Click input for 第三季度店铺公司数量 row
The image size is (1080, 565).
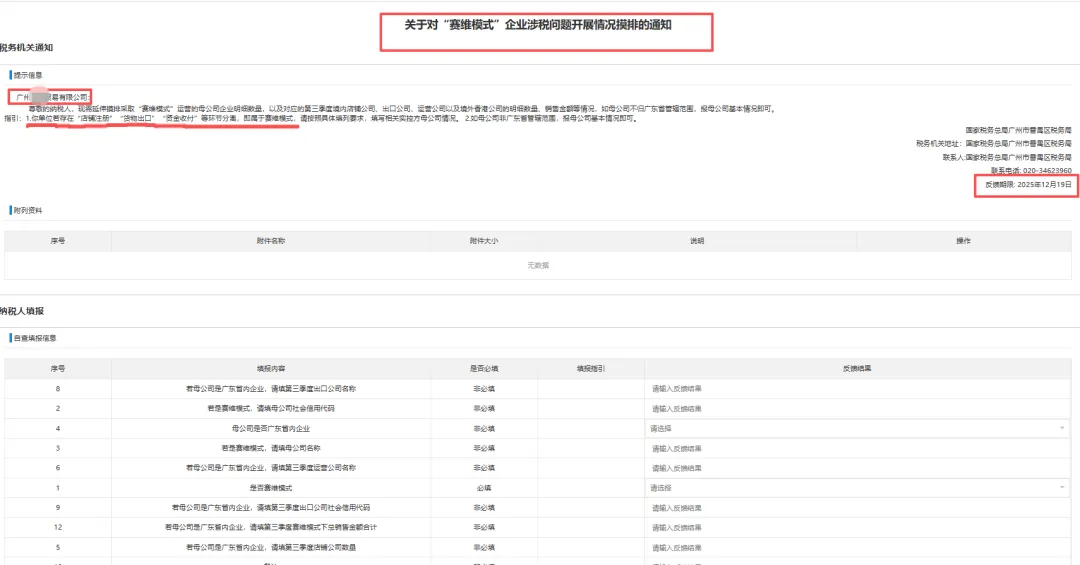858,548
